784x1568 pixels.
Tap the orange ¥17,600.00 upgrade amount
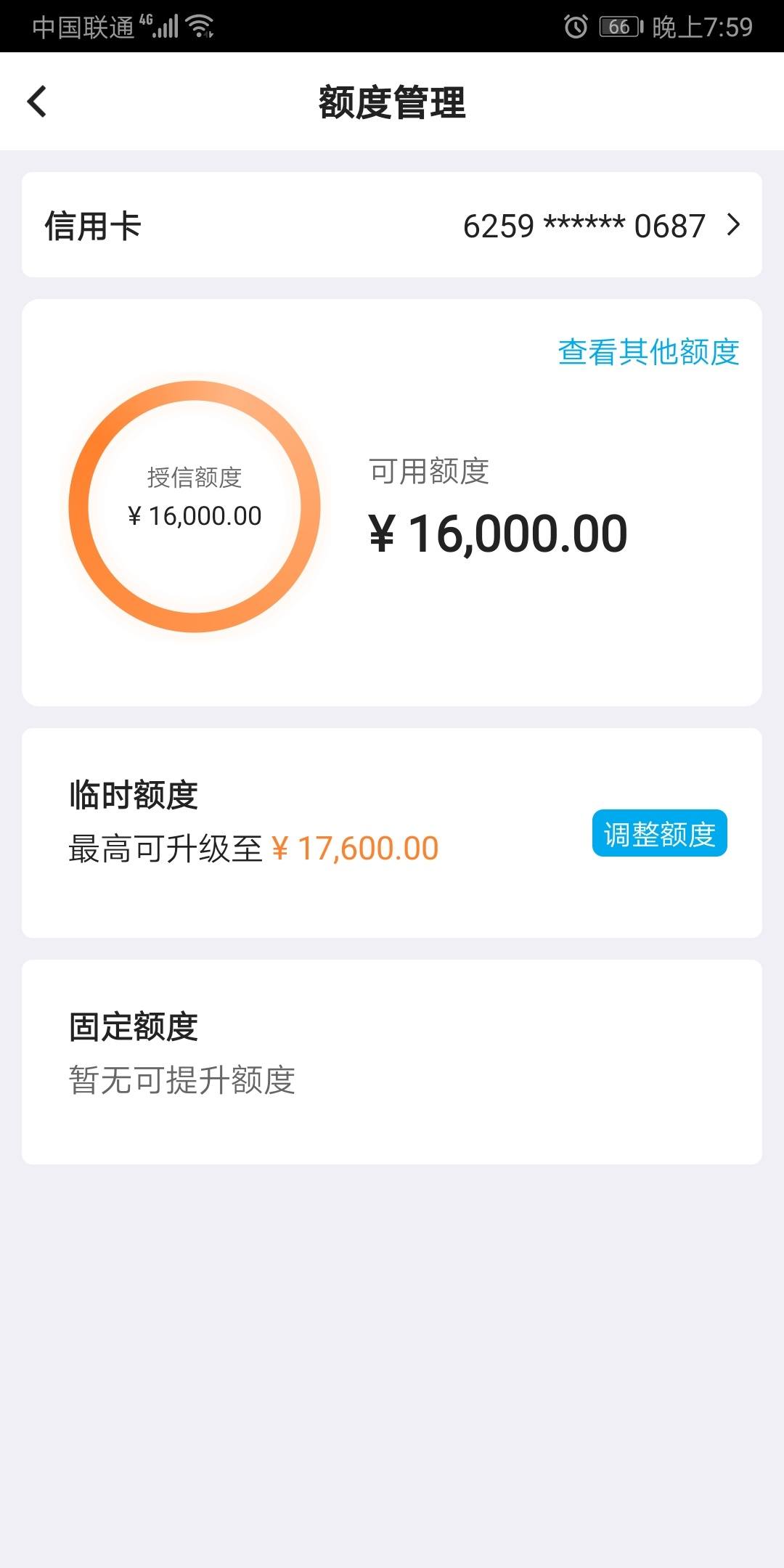point(355,849)
